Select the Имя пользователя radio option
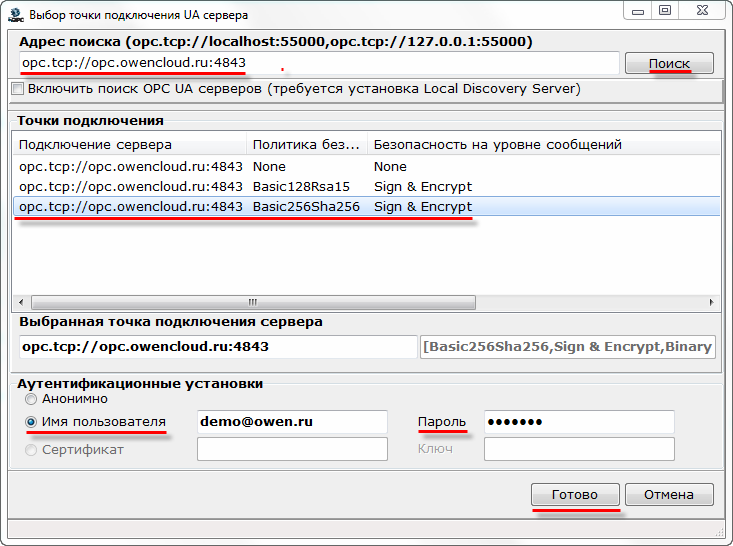 tap(32, 422)
